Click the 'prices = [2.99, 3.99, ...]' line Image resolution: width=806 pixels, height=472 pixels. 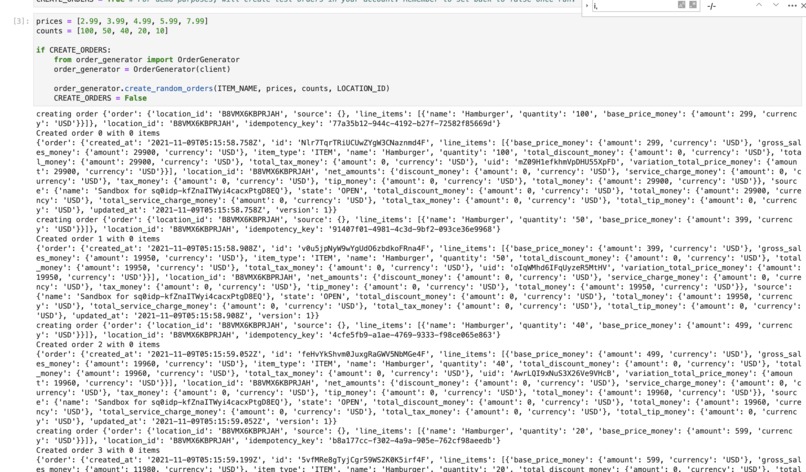(122, 21)
